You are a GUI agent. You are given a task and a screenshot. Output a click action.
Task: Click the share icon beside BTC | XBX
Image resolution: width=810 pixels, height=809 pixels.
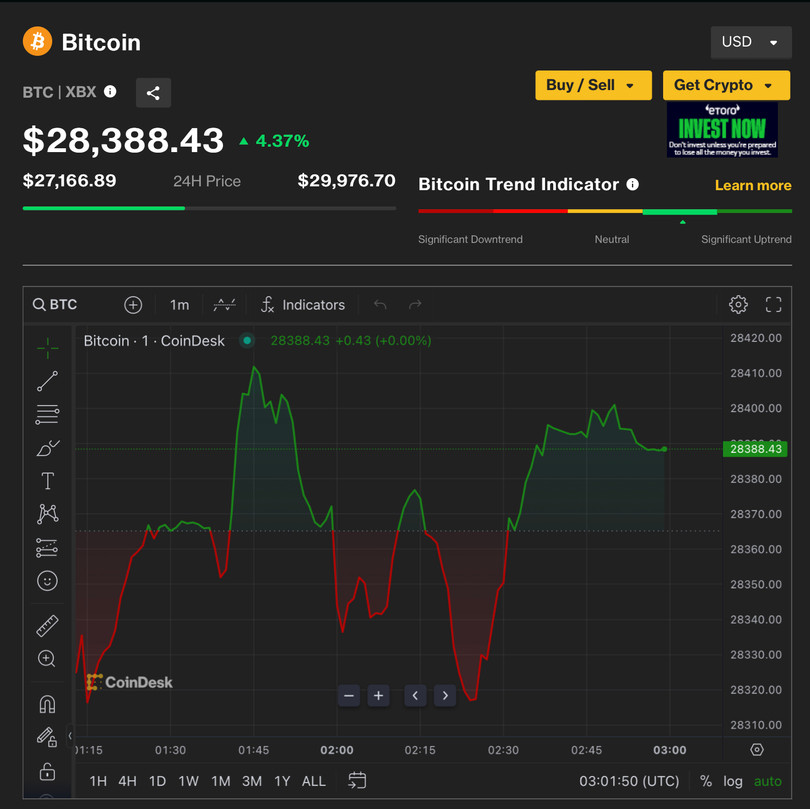(153, 93)
